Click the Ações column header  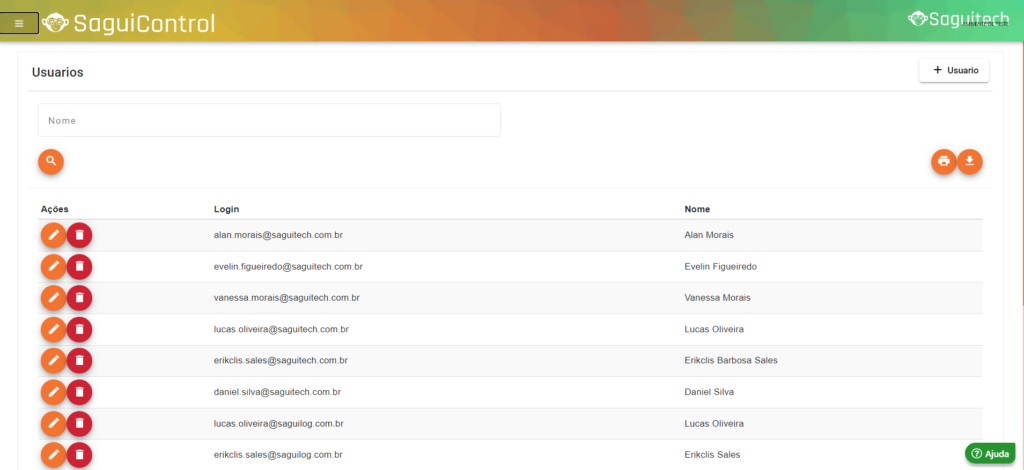[54, 209]
